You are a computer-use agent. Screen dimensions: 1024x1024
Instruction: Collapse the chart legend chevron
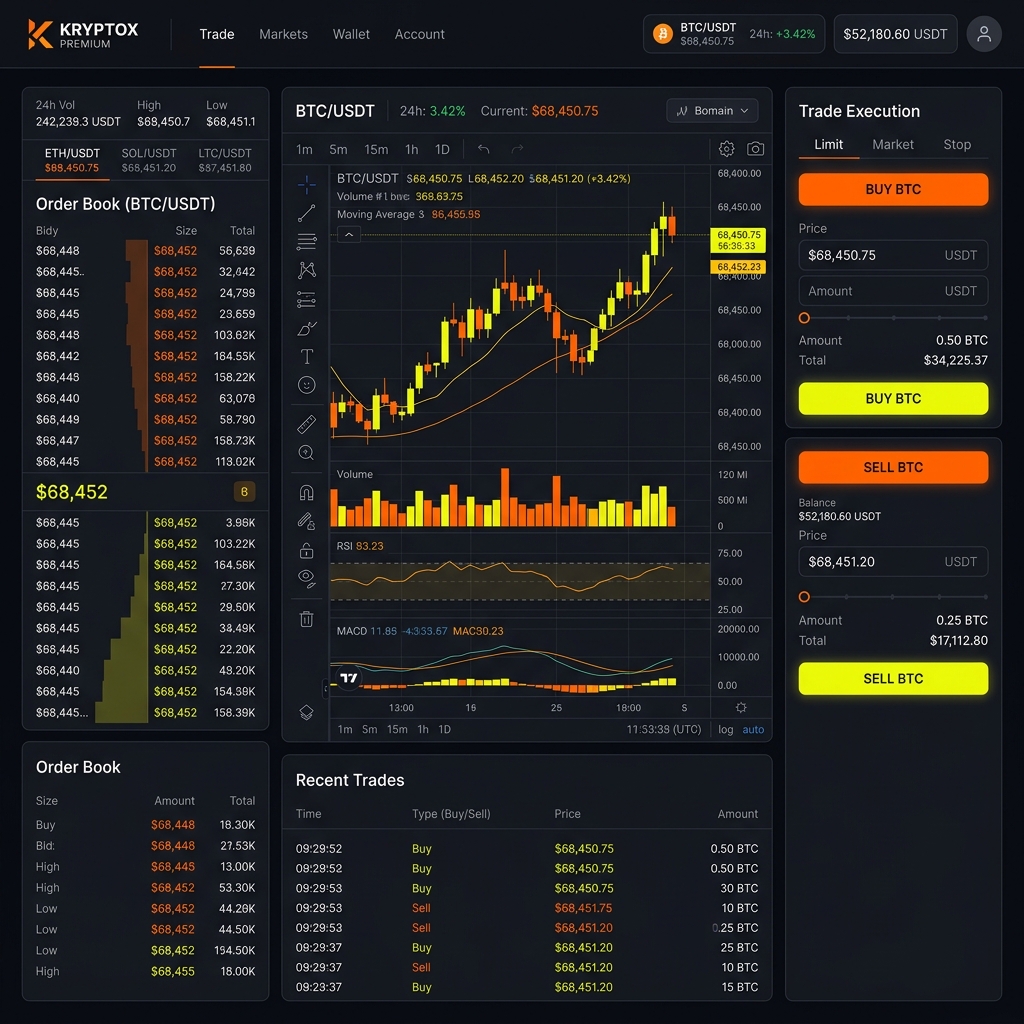point(349,234)
